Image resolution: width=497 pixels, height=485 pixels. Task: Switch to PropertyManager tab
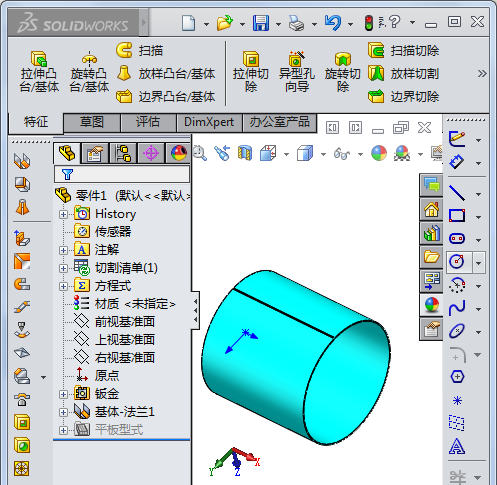pyautogui.click(x=95, y=153)
